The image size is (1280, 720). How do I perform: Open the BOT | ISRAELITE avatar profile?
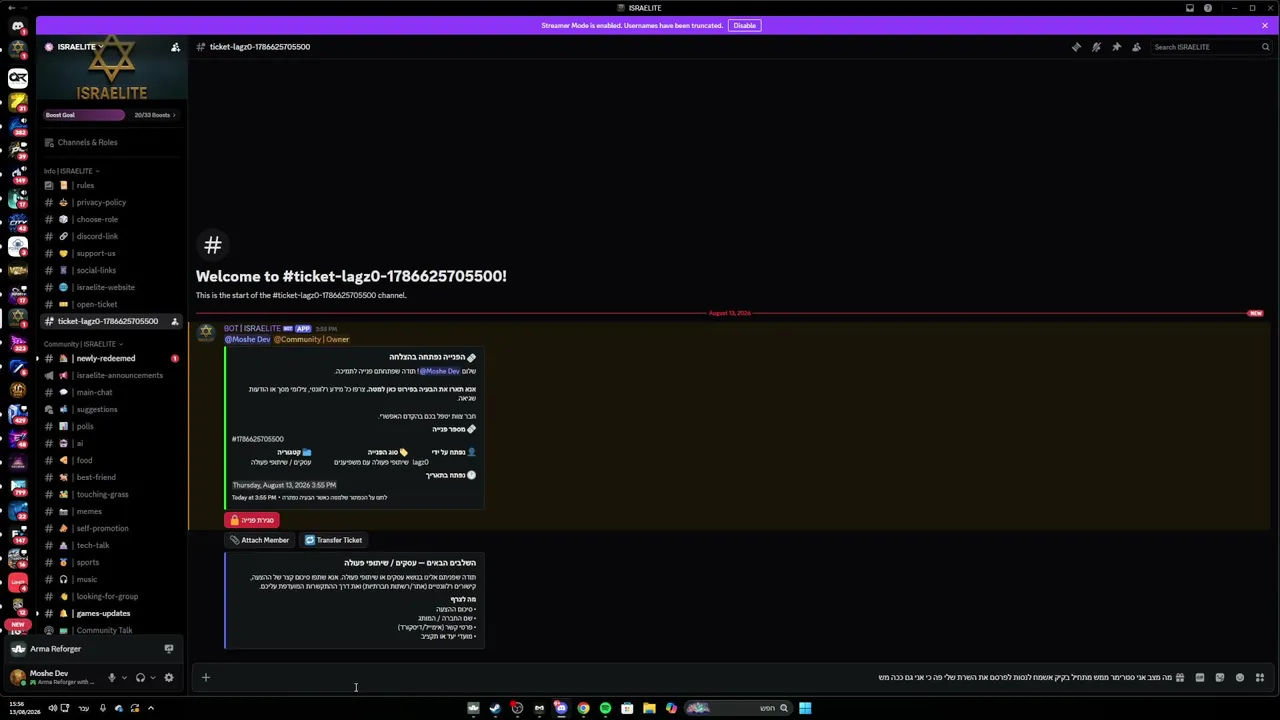[206, 333]
